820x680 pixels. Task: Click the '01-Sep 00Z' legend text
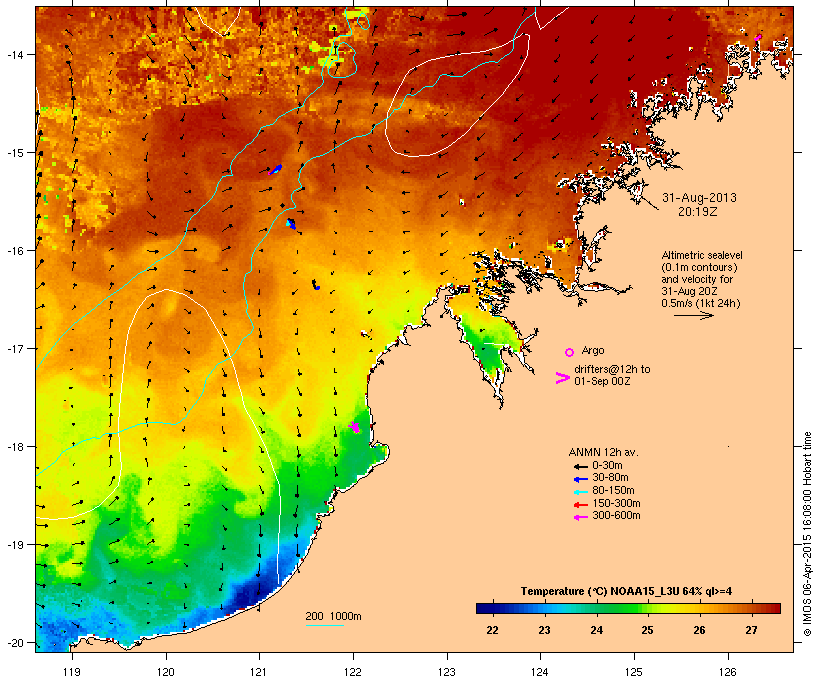pyautogui.click(x=602, y=381)
